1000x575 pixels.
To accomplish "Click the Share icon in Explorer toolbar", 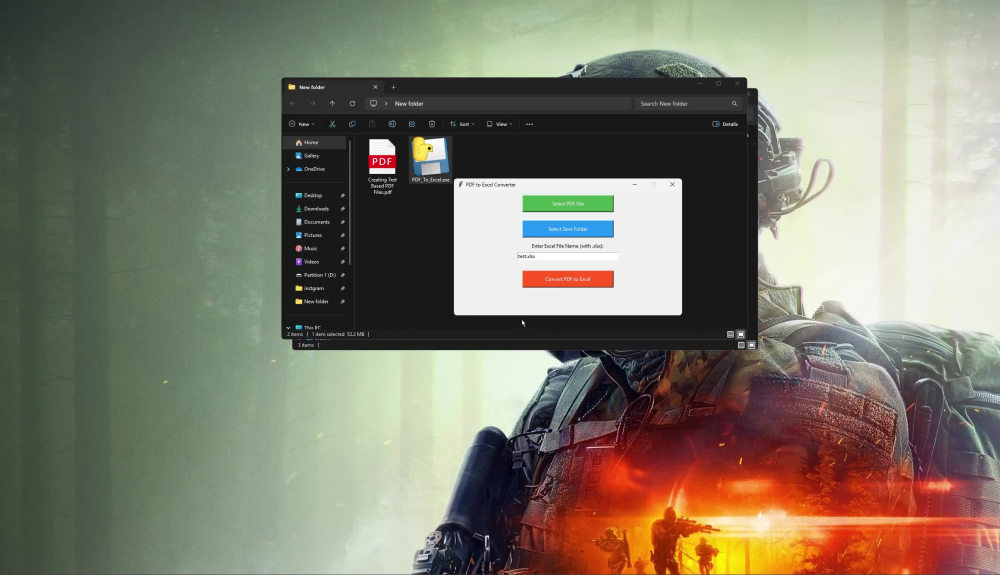I will (x=412, y=124).
